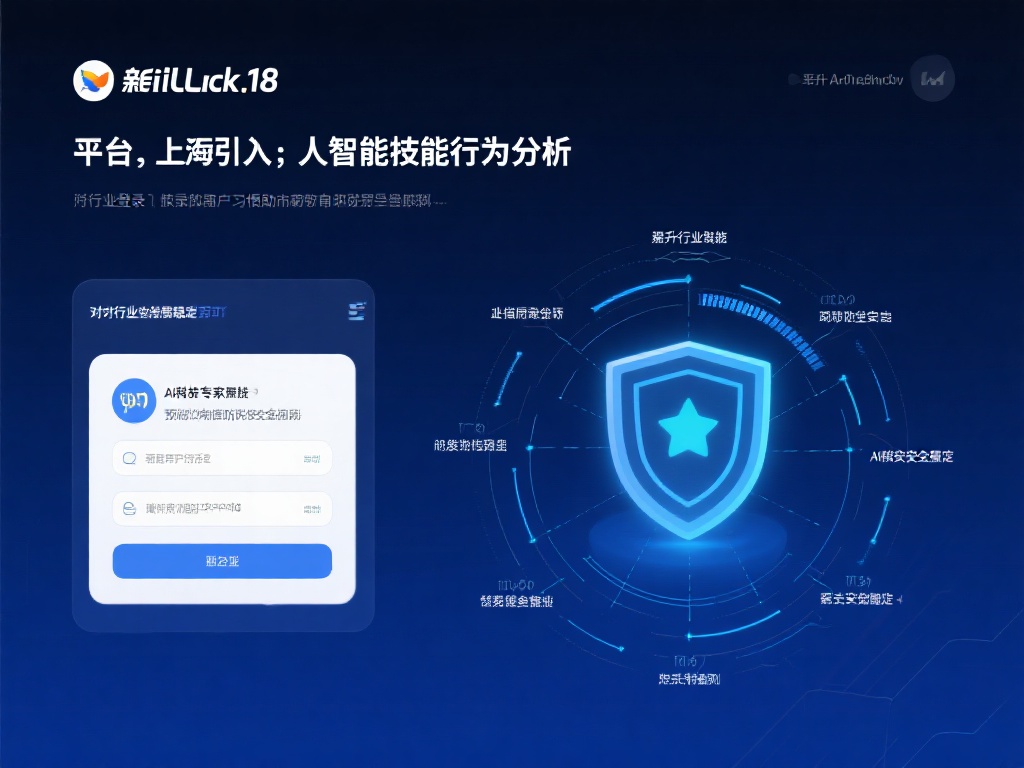Focus the second input field with lock icon
This screenshot has width=1024, height=768.
click(x=222, y=508)
